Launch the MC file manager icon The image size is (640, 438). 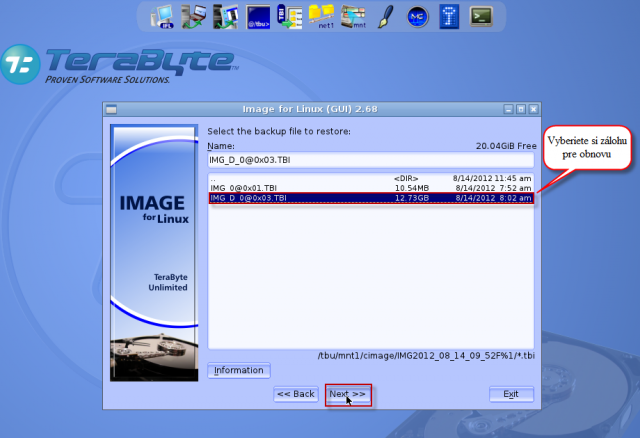click(418, 17)
